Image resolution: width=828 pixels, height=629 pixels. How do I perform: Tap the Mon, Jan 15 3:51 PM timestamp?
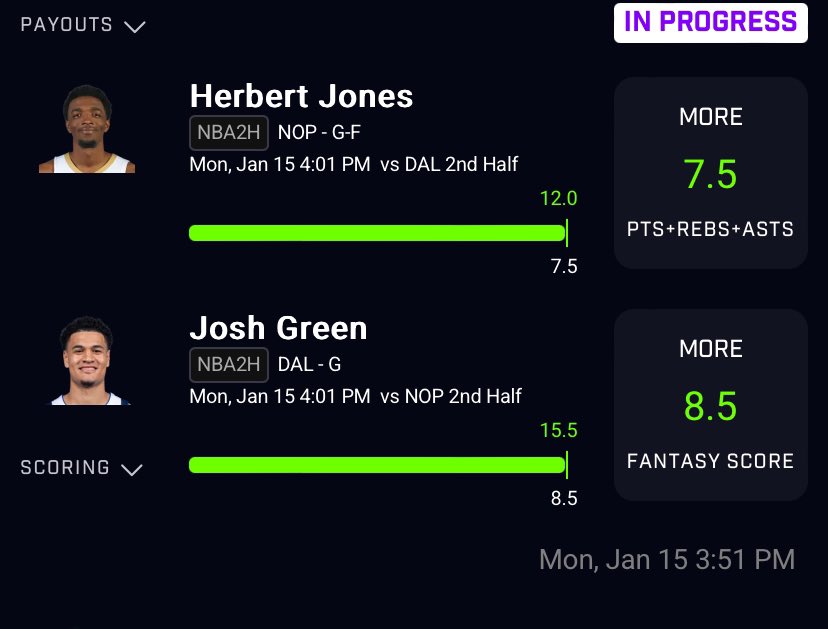tap(667, 559)
